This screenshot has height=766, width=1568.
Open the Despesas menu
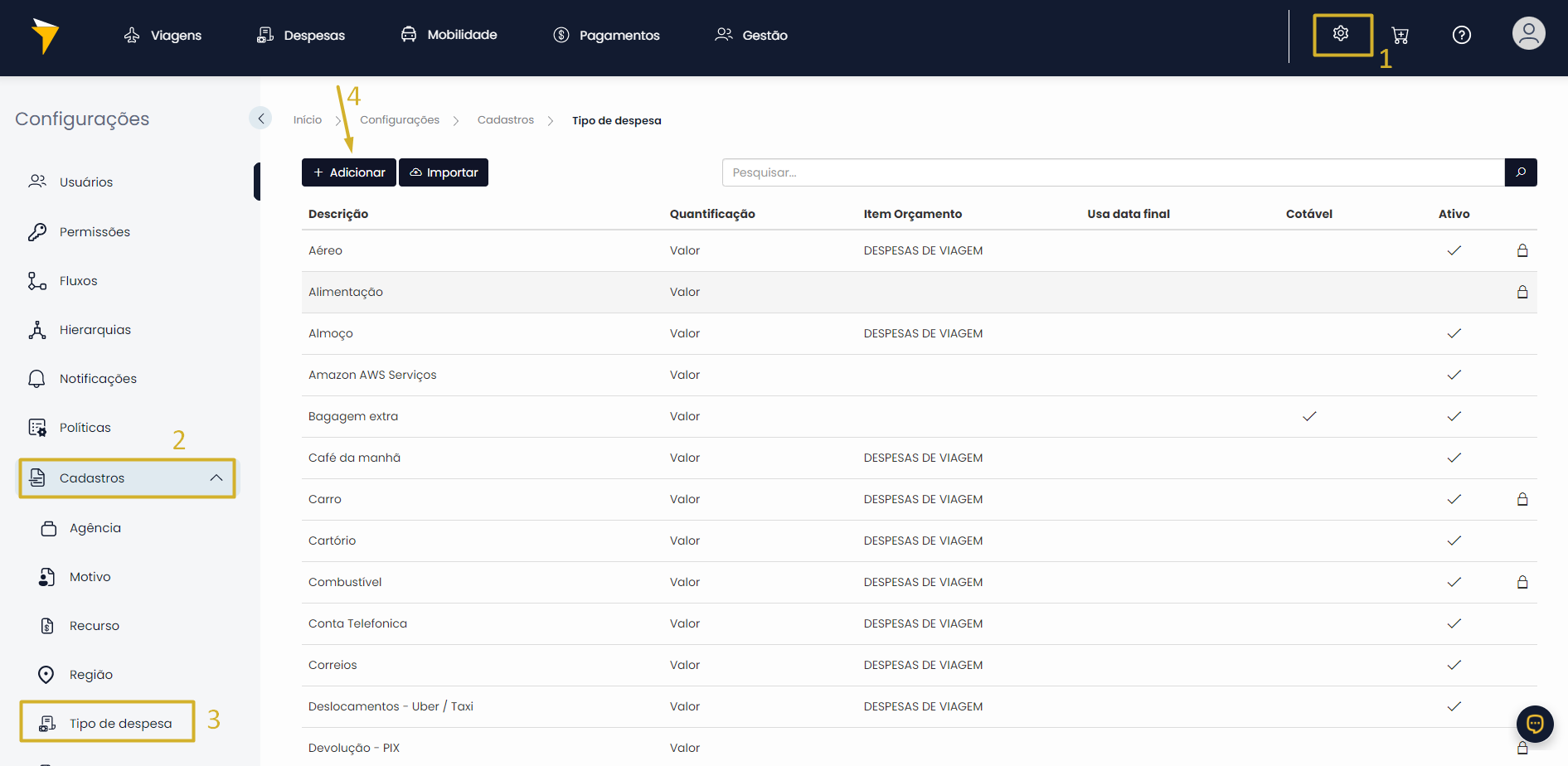coord(301,35)
